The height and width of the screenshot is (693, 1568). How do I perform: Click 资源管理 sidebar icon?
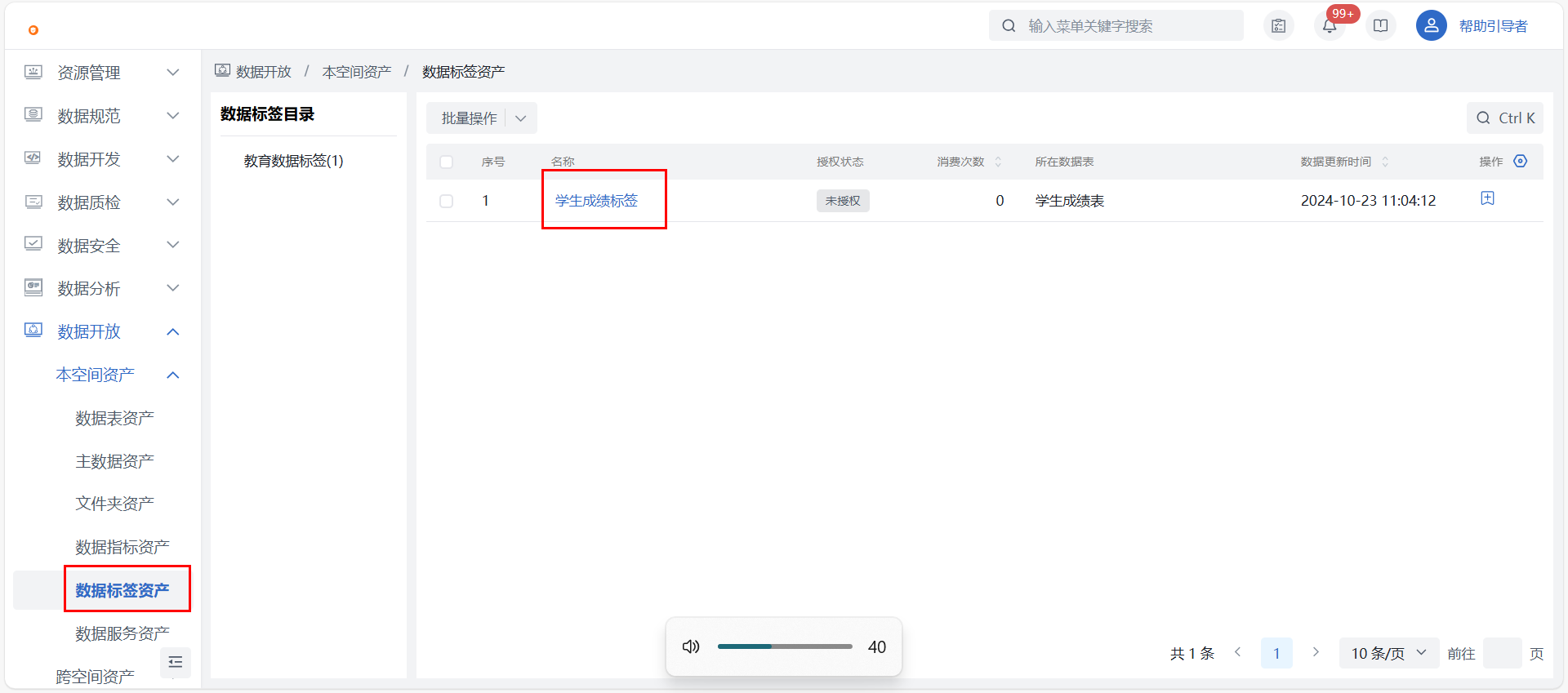[33, 72]
